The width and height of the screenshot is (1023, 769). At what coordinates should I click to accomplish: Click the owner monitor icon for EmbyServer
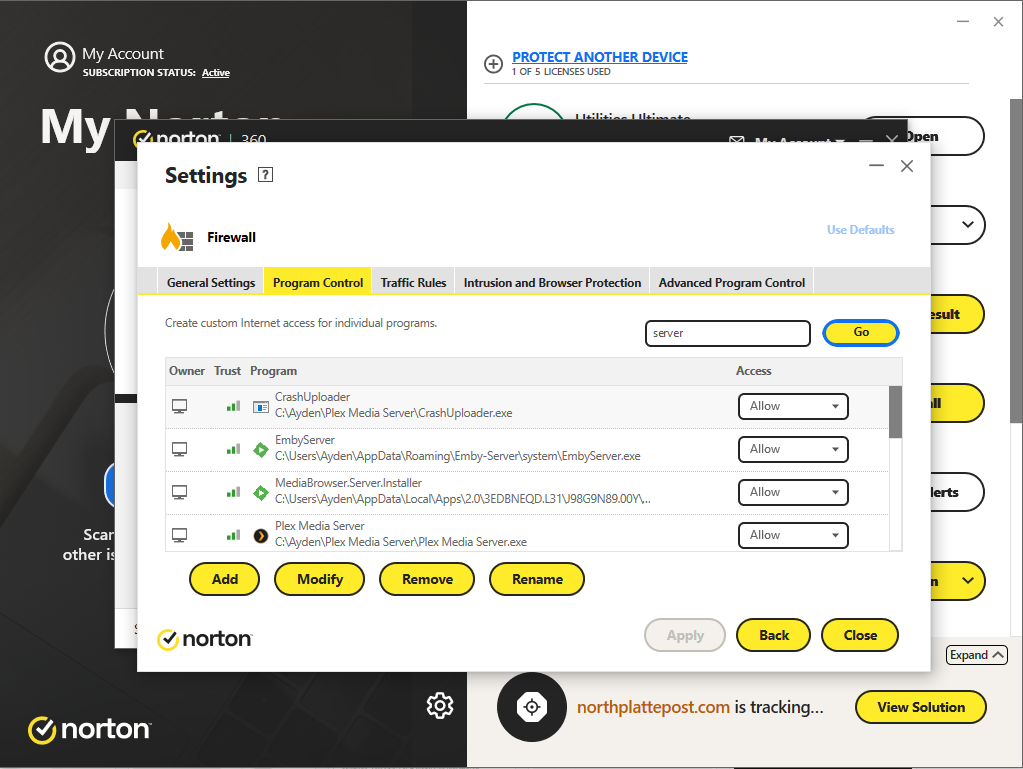(x=179, y=449)
